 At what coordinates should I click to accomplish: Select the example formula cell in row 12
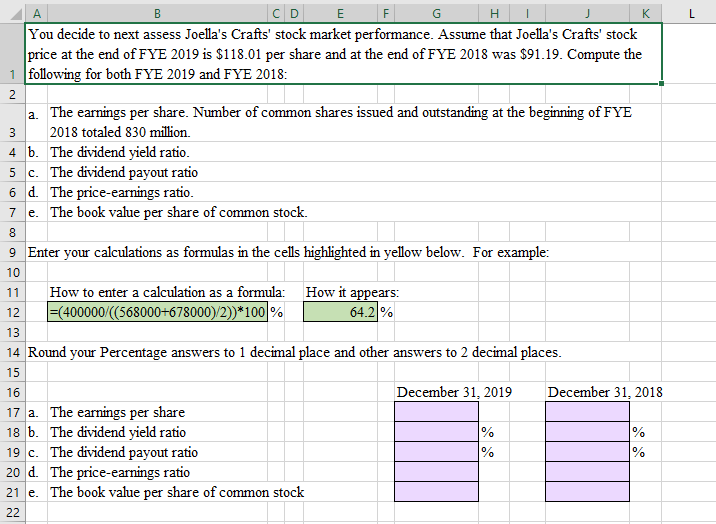(x=157, y=312)
